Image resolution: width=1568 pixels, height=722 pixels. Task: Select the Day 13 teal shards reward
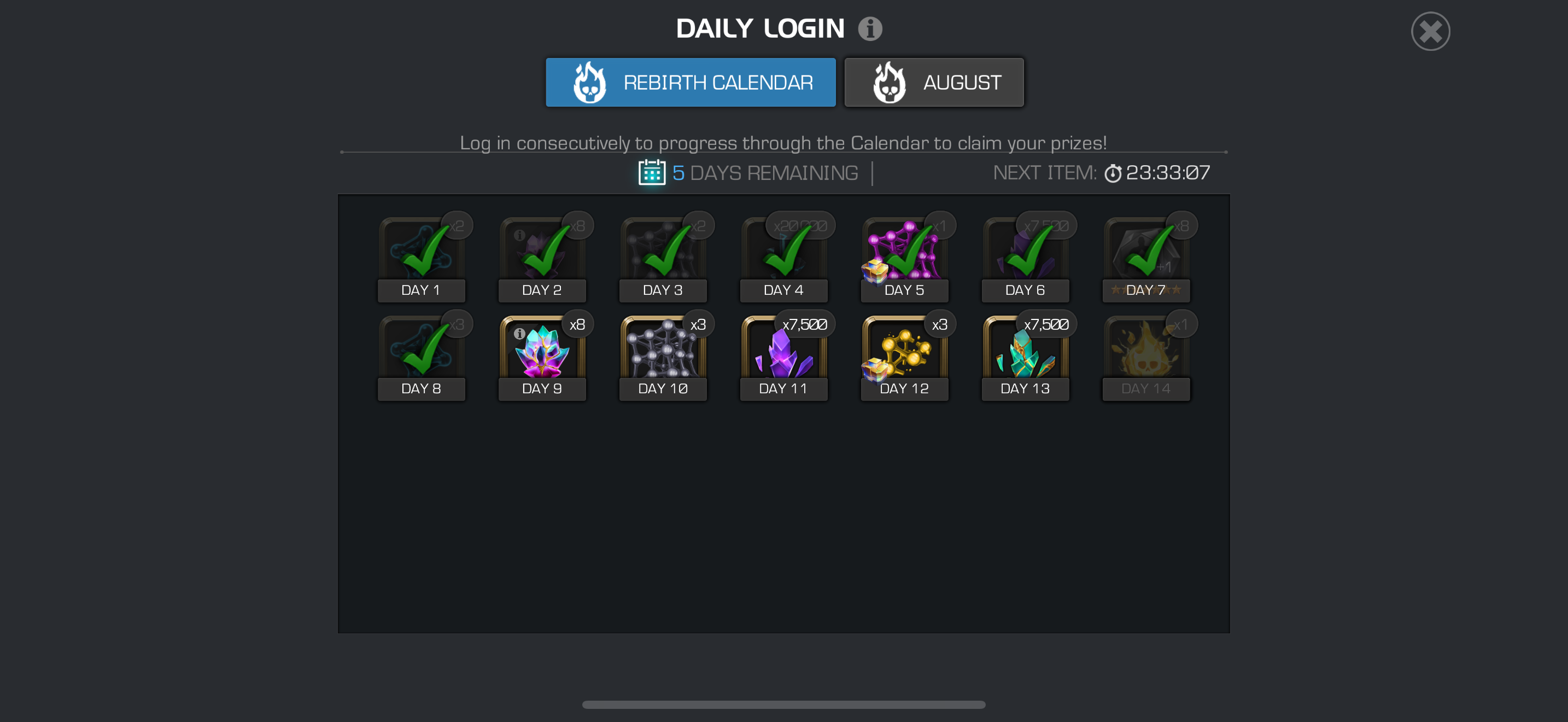(x=1025, y=351)
